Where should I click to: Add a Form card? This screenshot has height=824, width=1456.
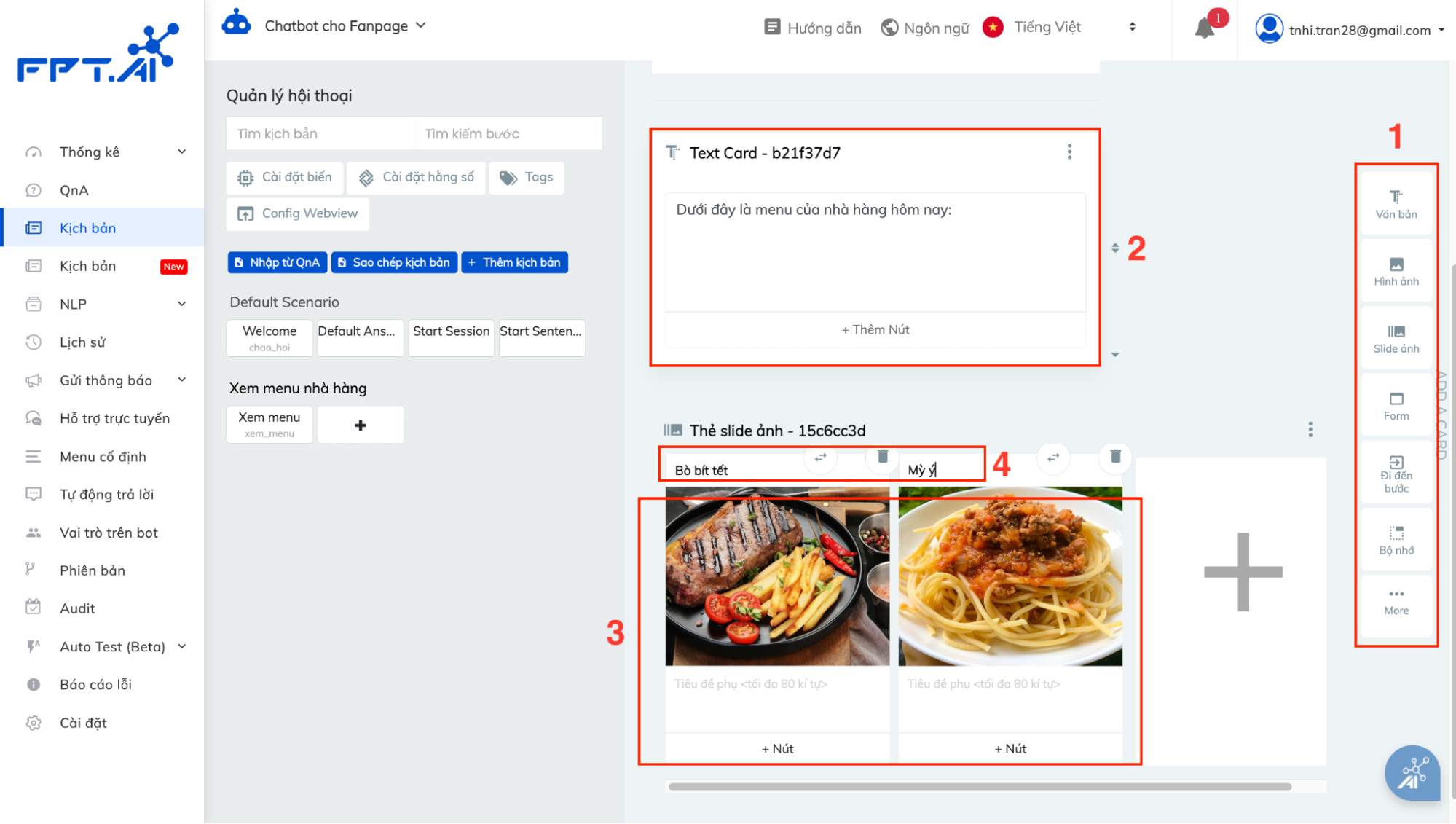(1396, 406)
